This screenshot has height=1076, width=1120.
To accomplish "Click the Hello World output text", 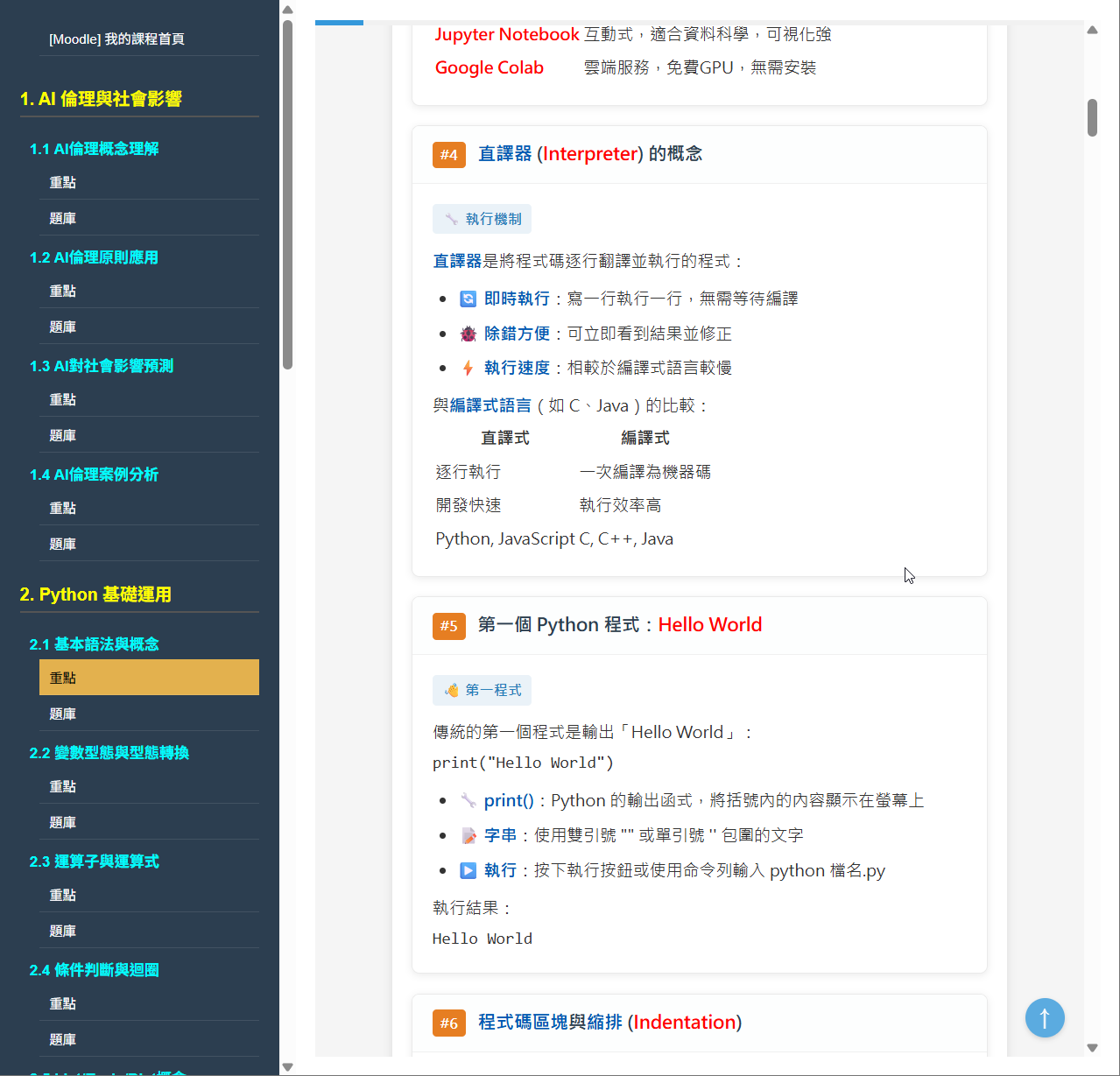I will pyautogui.click(x=483, y=939).
